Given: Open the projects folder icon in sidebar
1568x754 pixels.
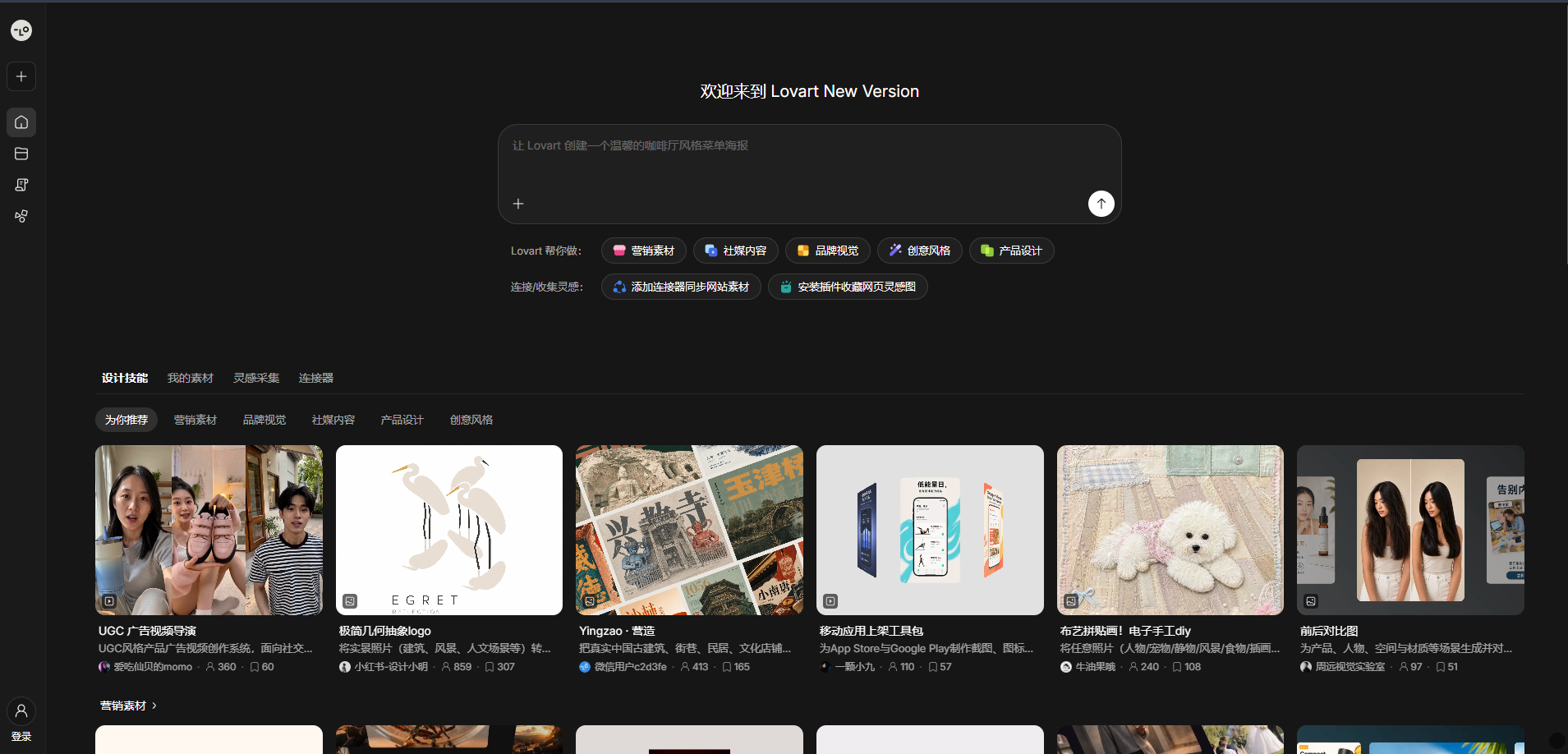Looking at the screenshot, I should click(x=21, y=154).
